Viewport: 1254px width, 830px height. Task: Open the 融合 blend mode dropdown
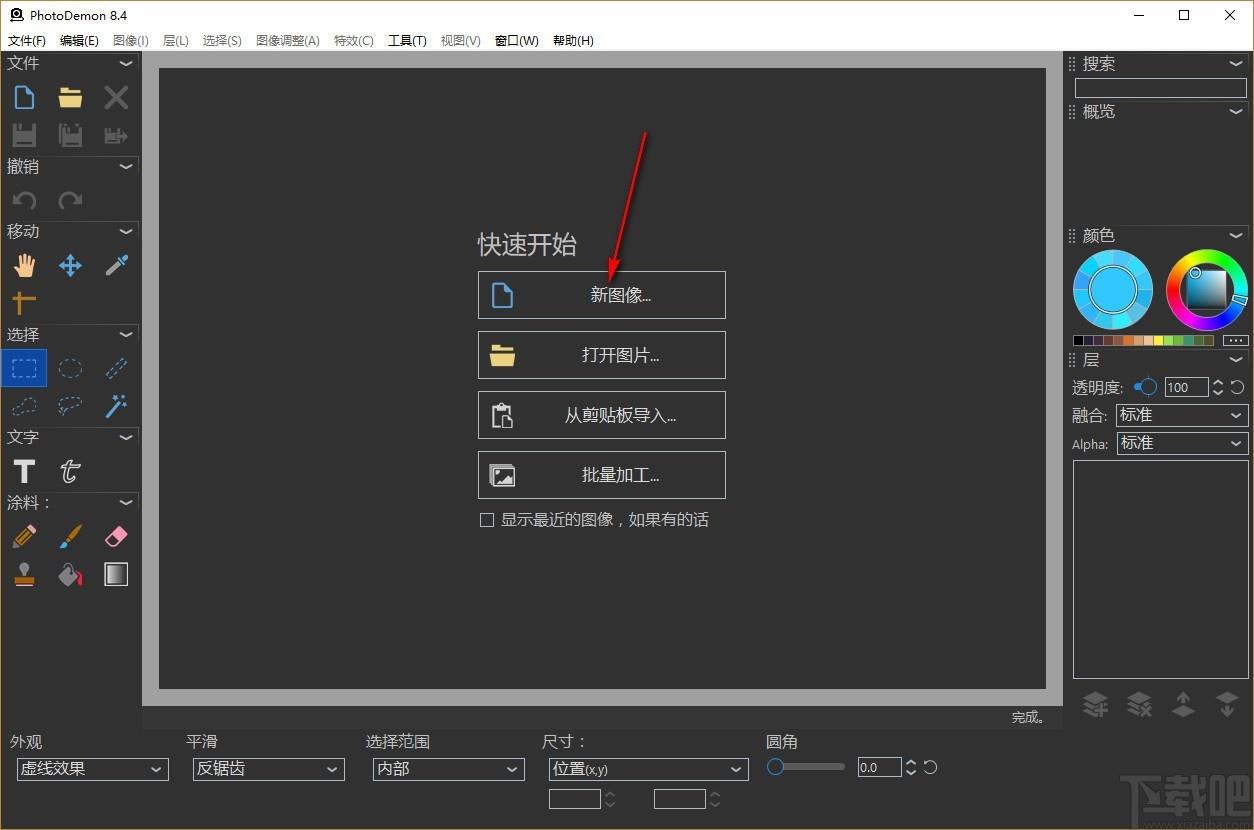coord(1181,415)
